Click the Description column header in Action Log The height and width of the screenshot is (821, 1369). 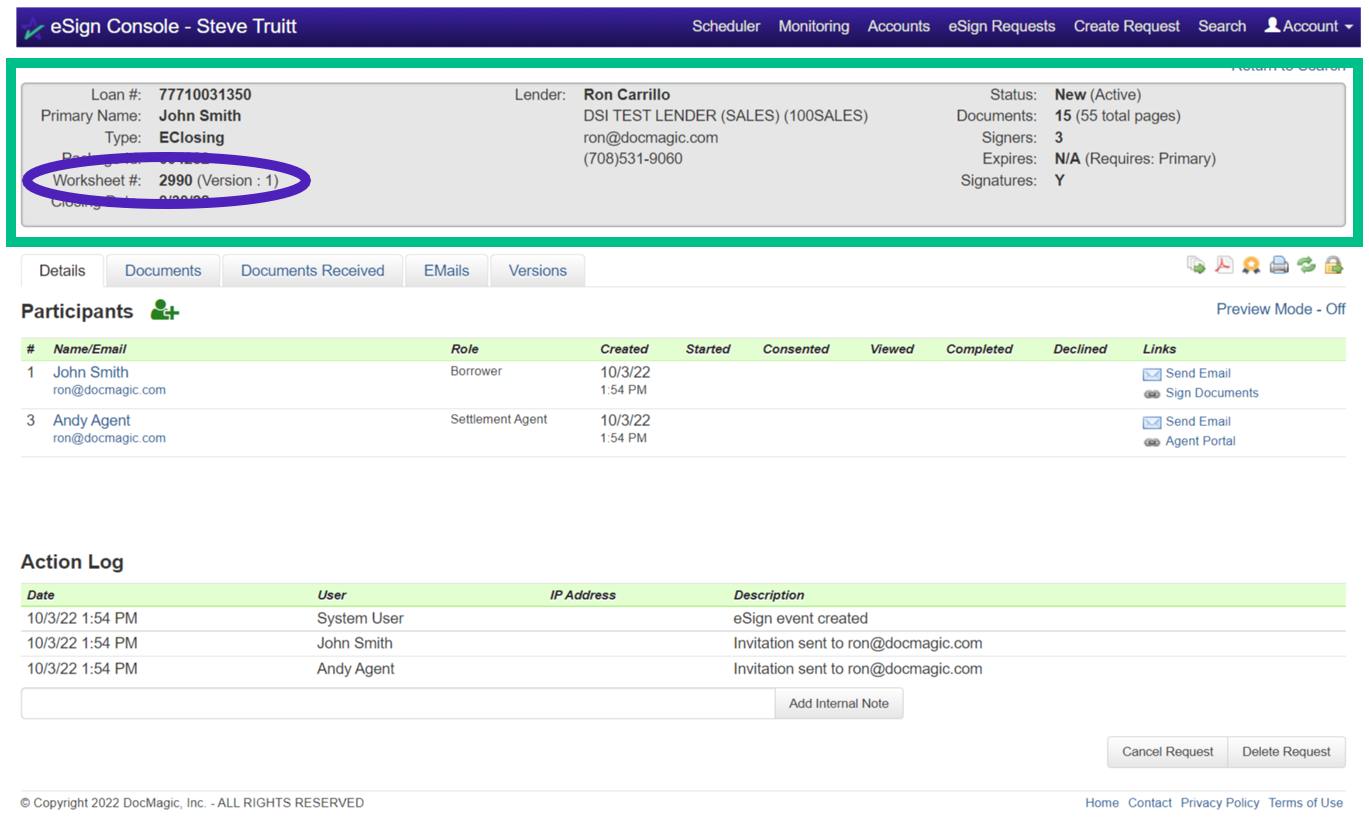769,595
